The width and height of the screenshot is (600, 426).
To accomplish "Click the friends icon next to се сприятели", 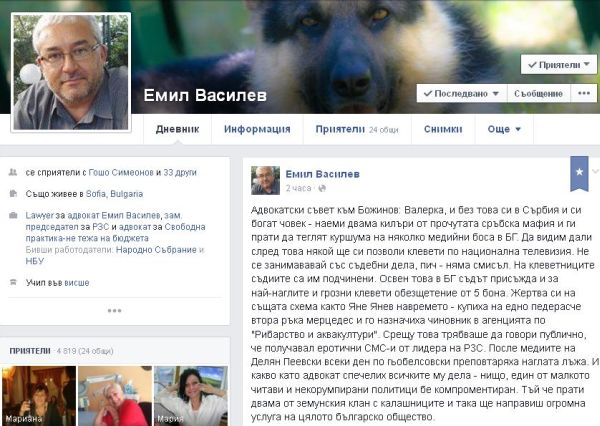I will click(13, 172).
